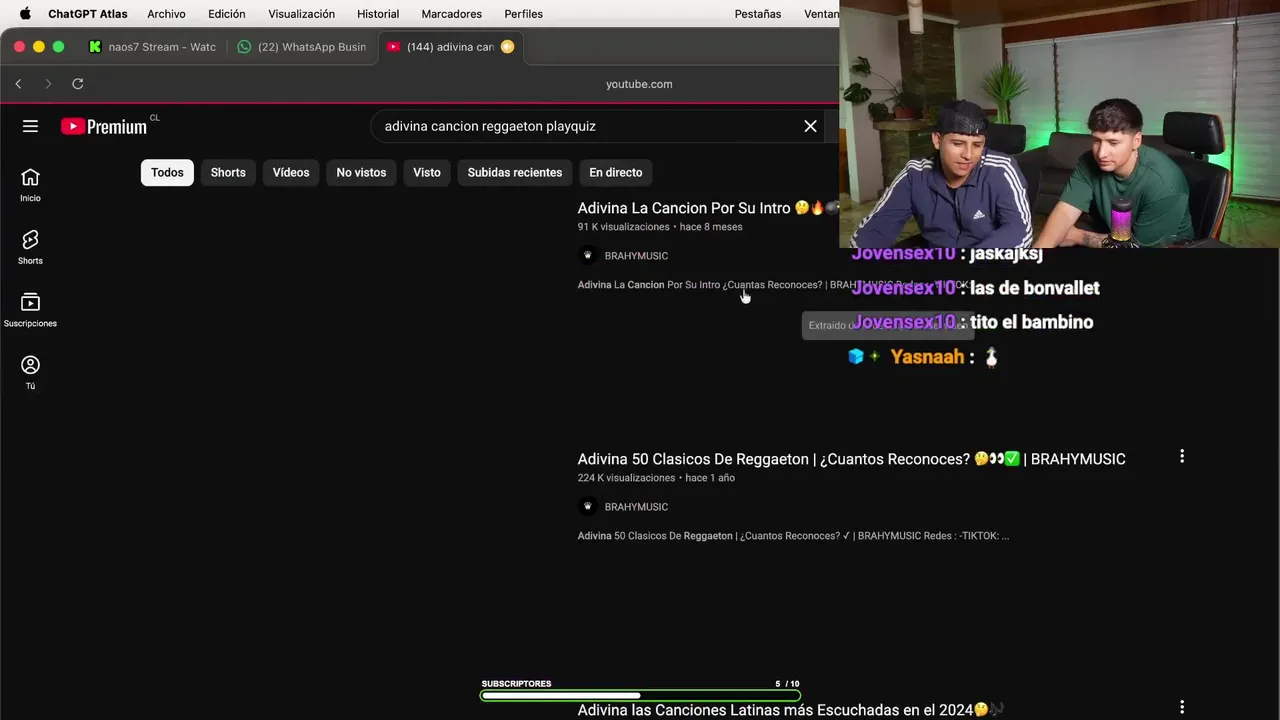Image resolution: width=1280 pixels, height=720 pixels.
Task: Select the adivina cancion YouTube tab
Action: (451, 47)
